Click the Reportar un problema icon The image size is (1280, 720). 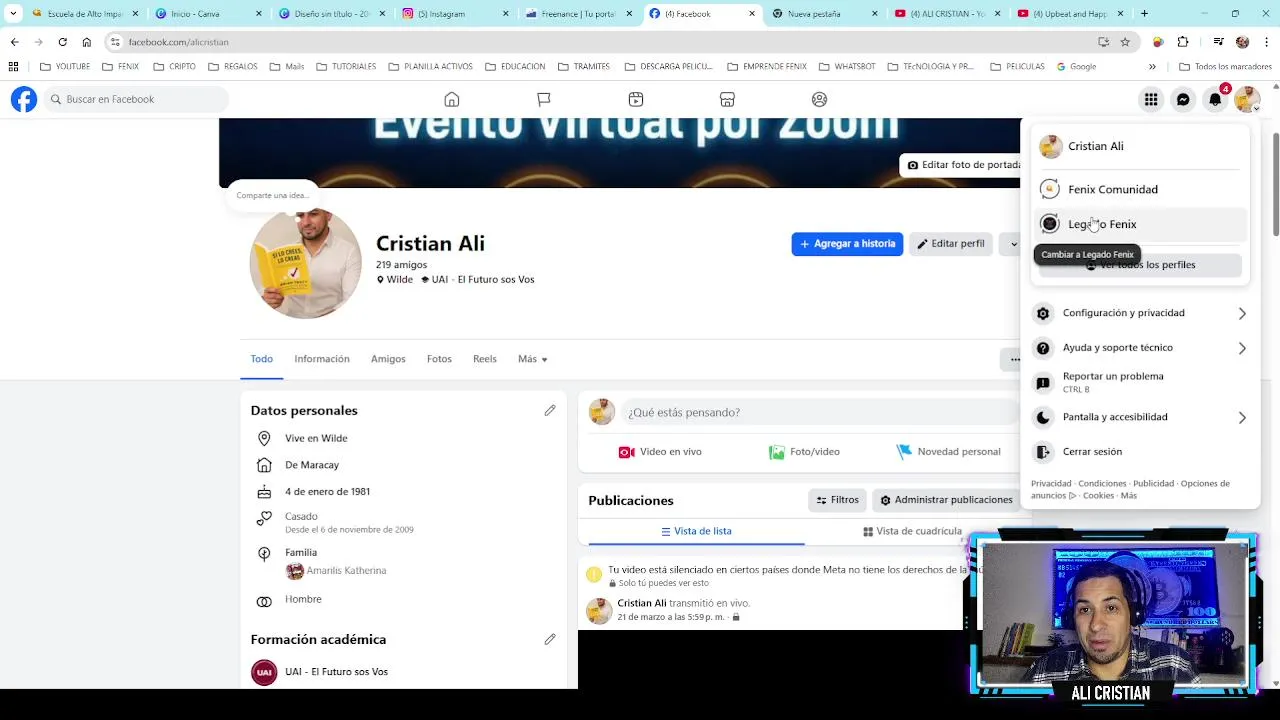click(1043, 383)
